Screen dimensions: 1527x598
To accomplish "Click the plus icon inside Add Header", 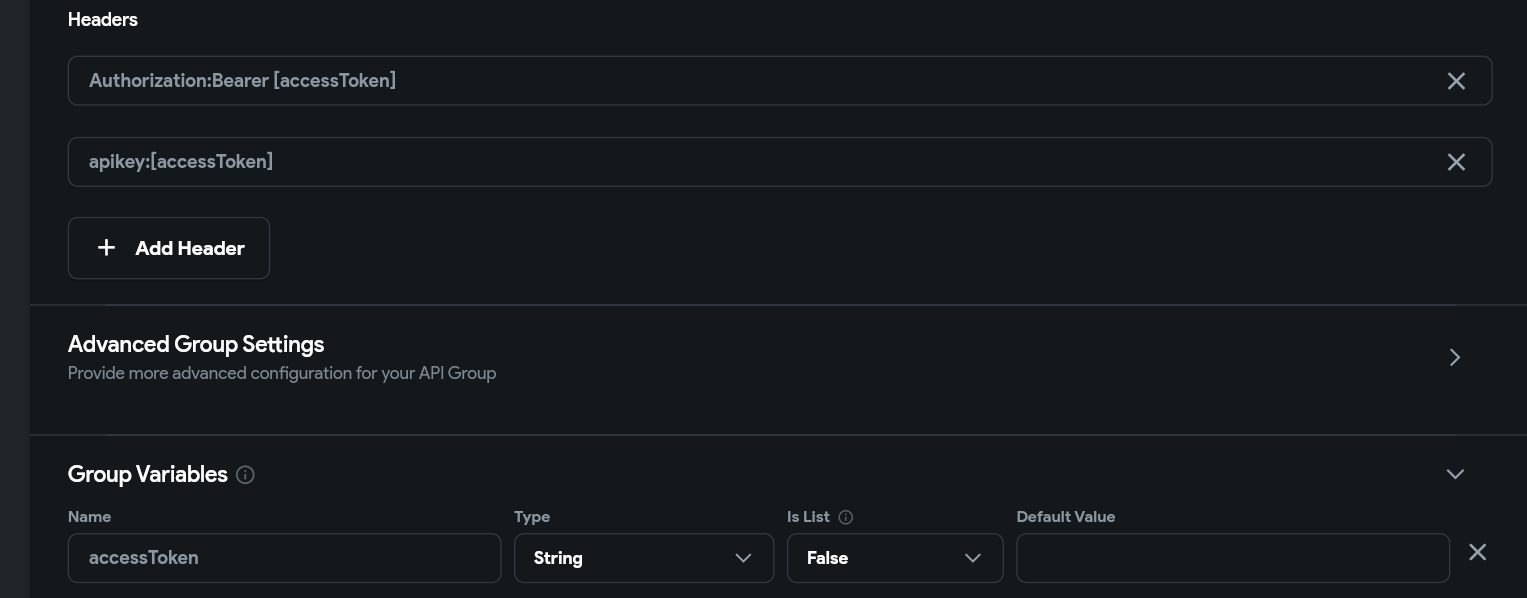I will (x=106, y=248).
